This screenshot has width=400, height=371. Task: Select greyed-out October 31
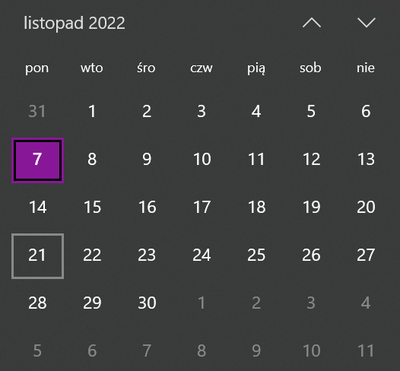click(x=37, y=111)
